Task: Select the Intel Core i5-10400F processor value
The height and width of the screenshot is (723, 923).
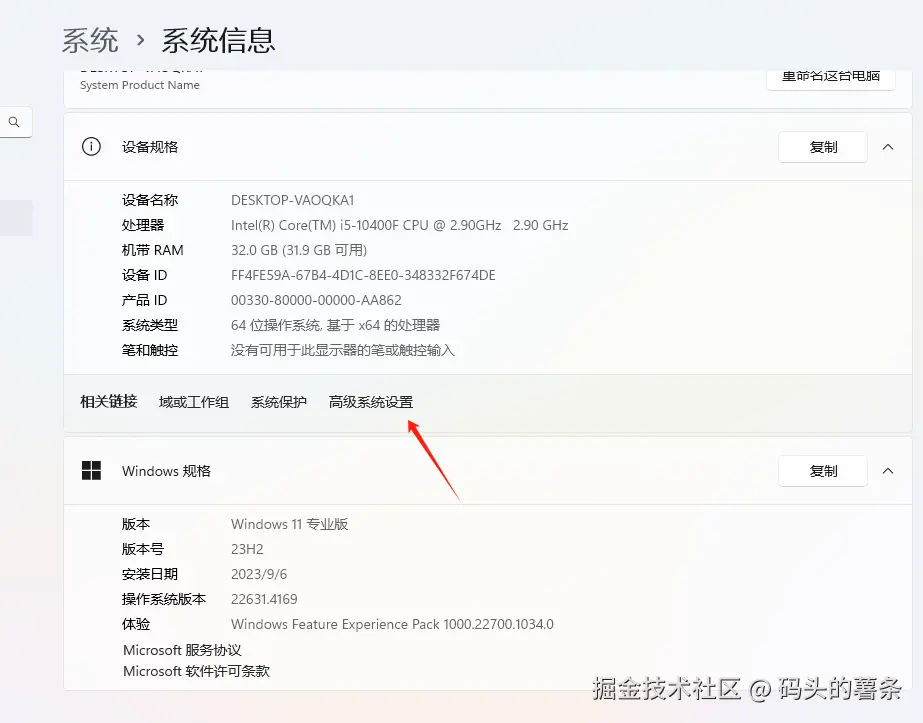Action: coord(399,225)
